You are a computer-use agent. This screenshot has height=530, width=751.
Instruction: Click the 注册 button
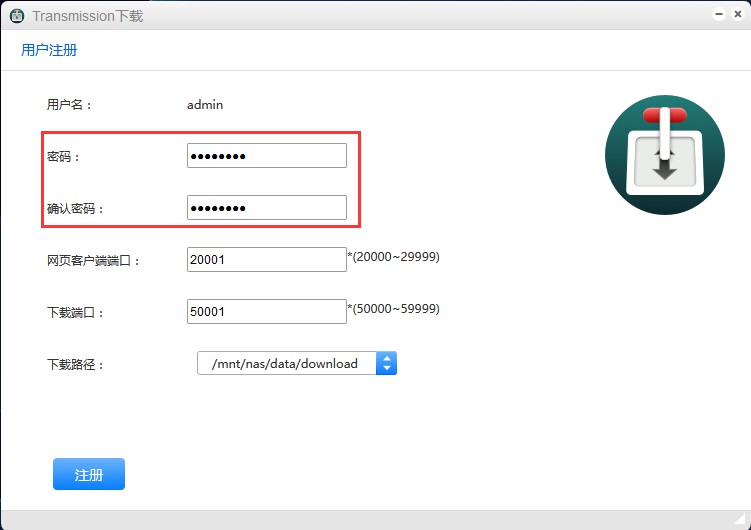(x=89, y=474)
